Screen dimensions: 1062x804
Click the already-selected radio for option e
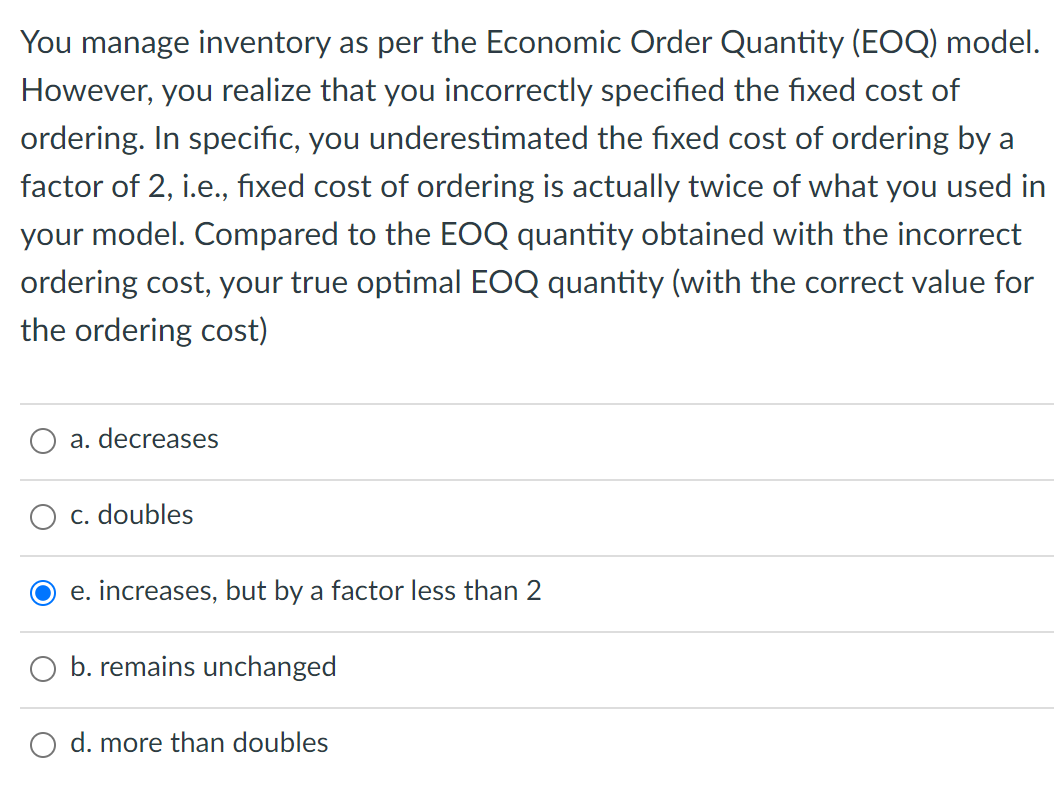(42, 592)
